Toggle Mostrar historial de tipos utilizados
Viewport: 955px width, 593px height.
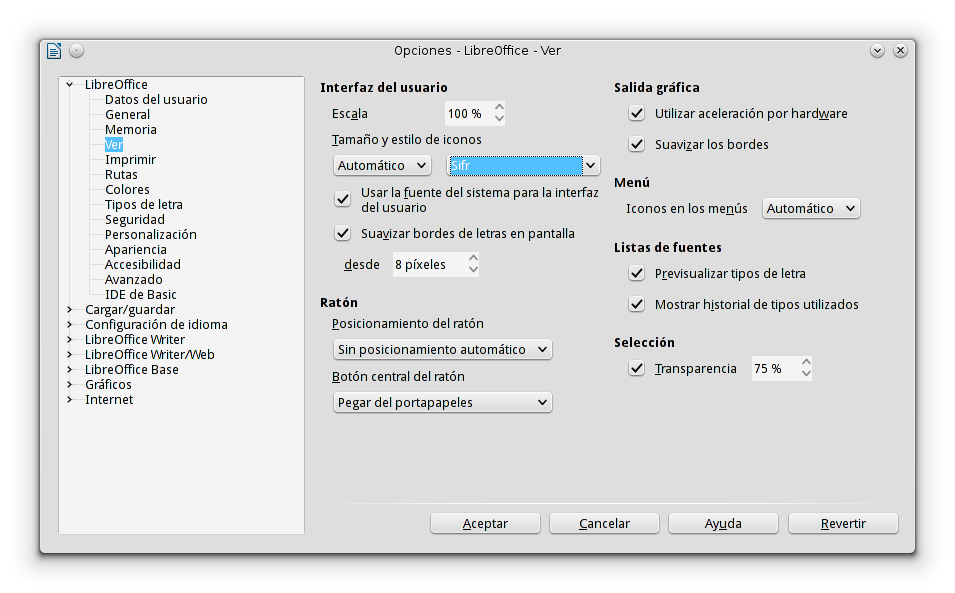636,304
